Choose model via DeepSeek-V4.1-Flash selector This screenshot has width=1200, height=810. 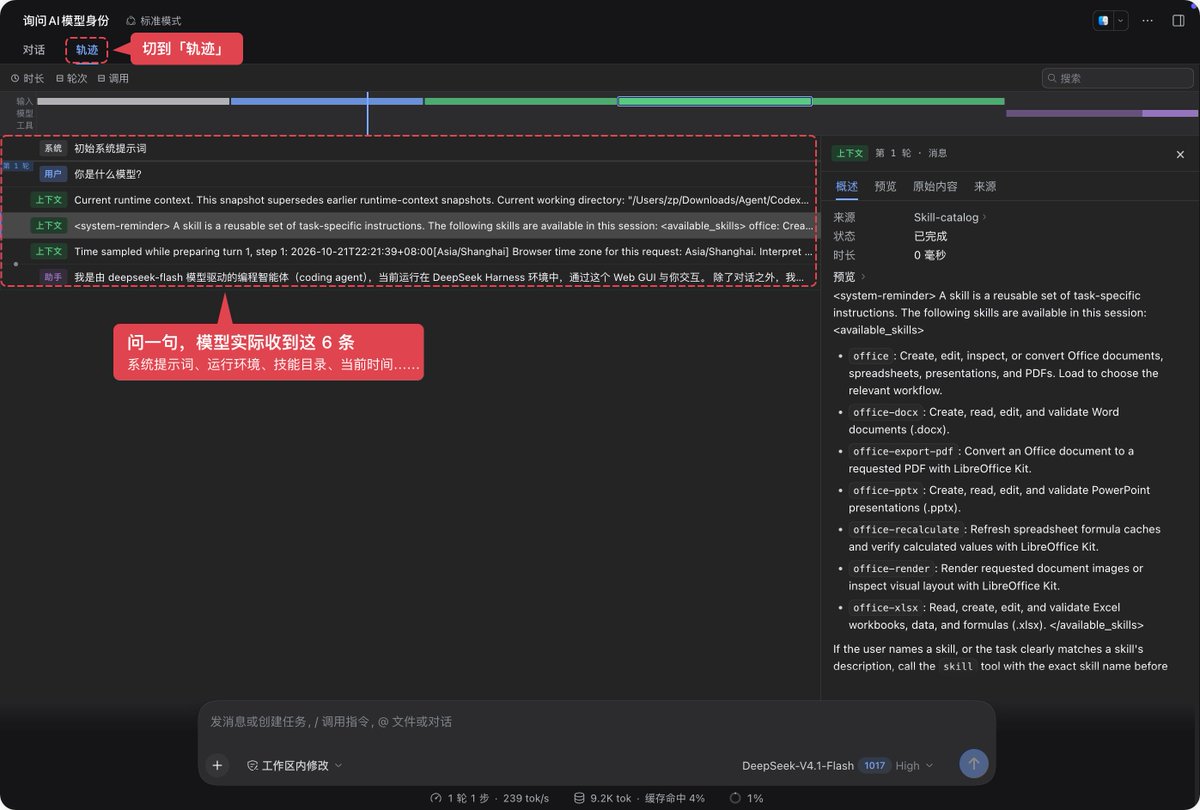797,766
